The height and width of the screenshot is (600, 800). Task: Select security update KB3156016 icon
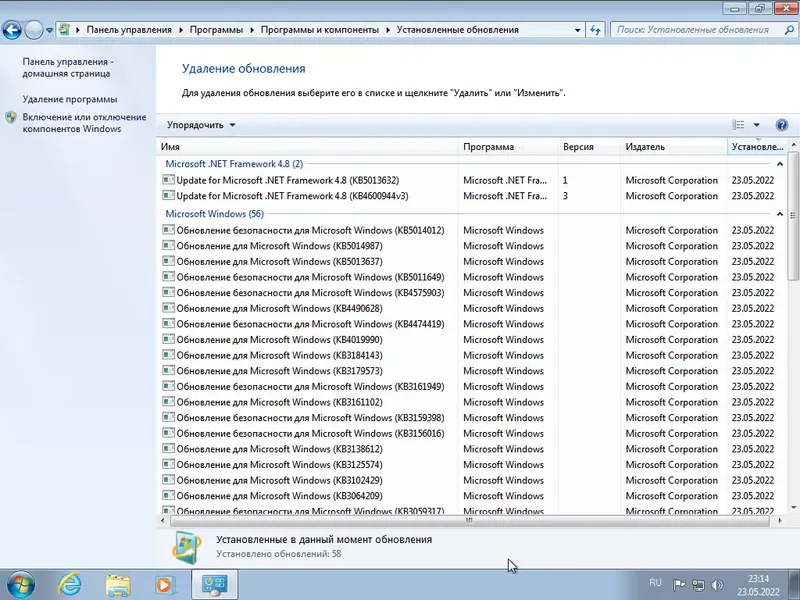coord(168,433)
